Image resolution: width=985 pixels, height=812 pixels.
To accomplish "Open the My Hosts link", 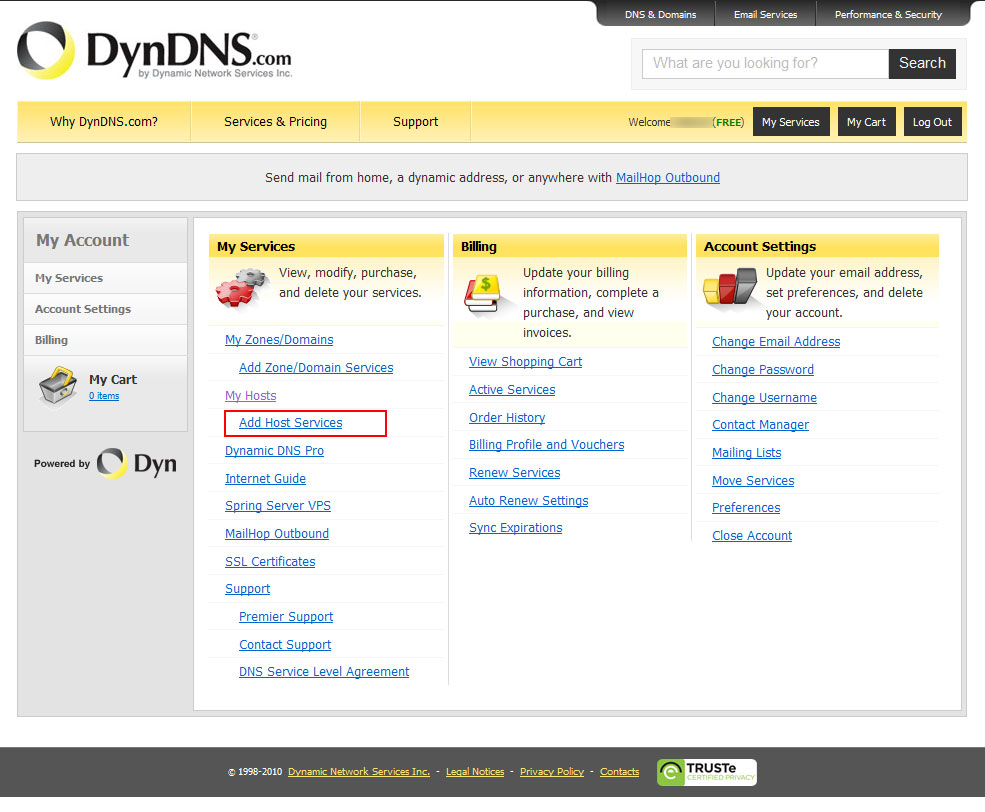I will pos(251,396).
